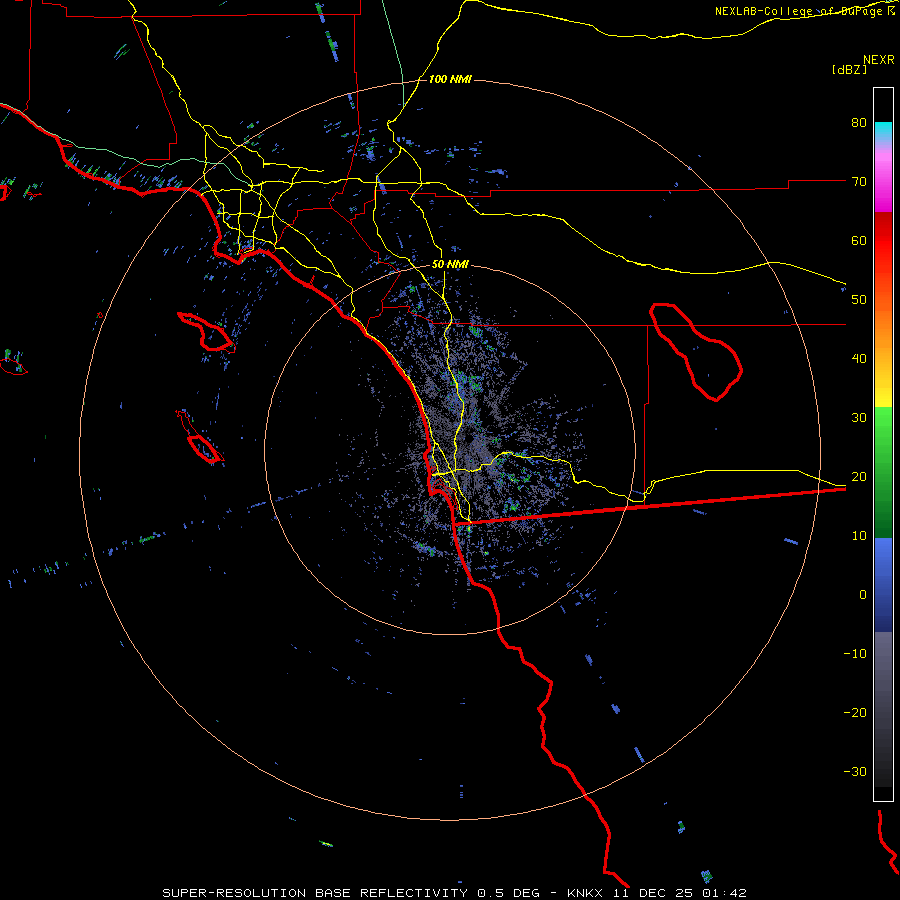Click the 20 value on the dBZ scale
This screenshot has height=900, width=900.
click(x=859, y=476)
